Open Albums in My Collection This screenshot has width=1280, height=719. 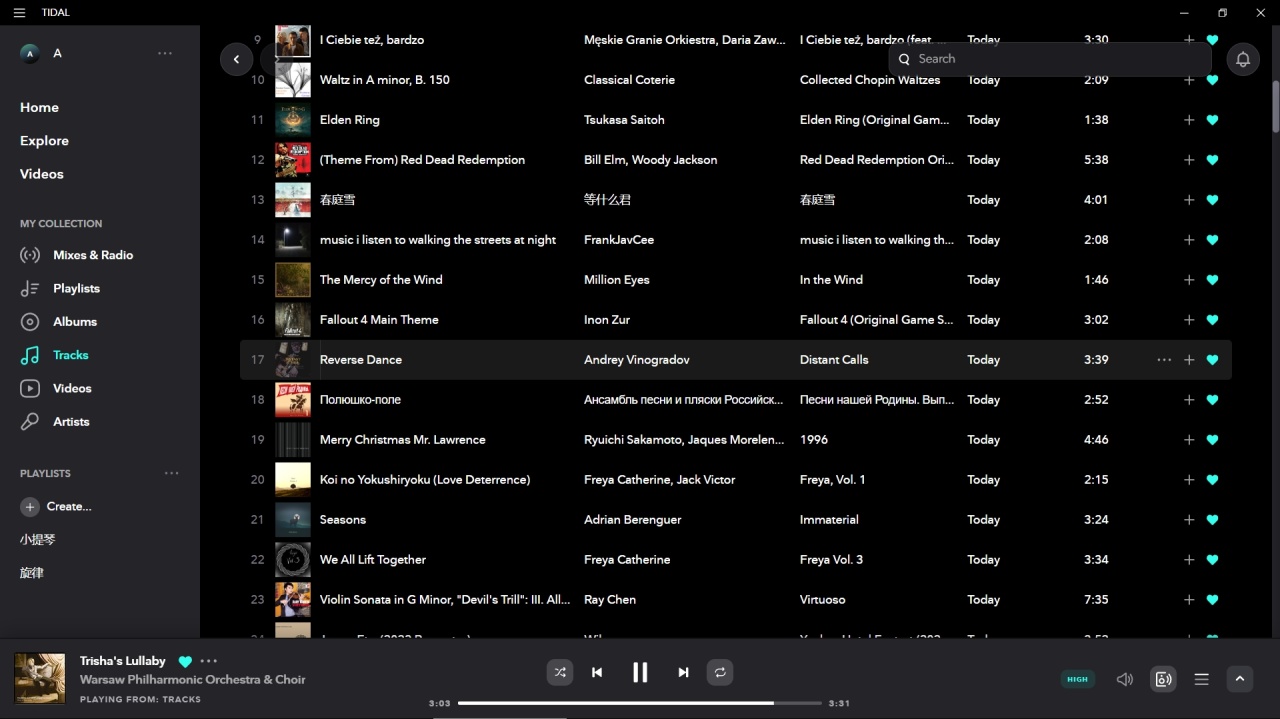75,322
